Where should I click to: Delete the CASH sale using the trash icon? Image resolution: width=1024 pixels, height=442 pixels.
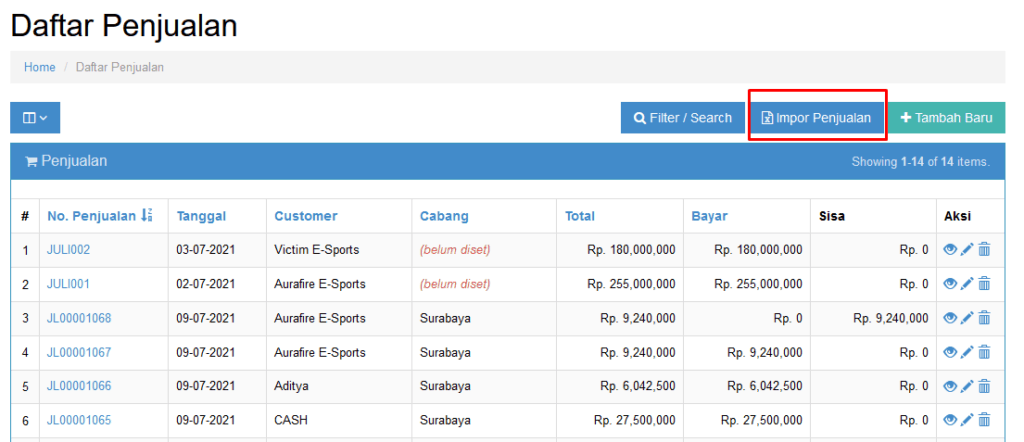tap(984, 420)
